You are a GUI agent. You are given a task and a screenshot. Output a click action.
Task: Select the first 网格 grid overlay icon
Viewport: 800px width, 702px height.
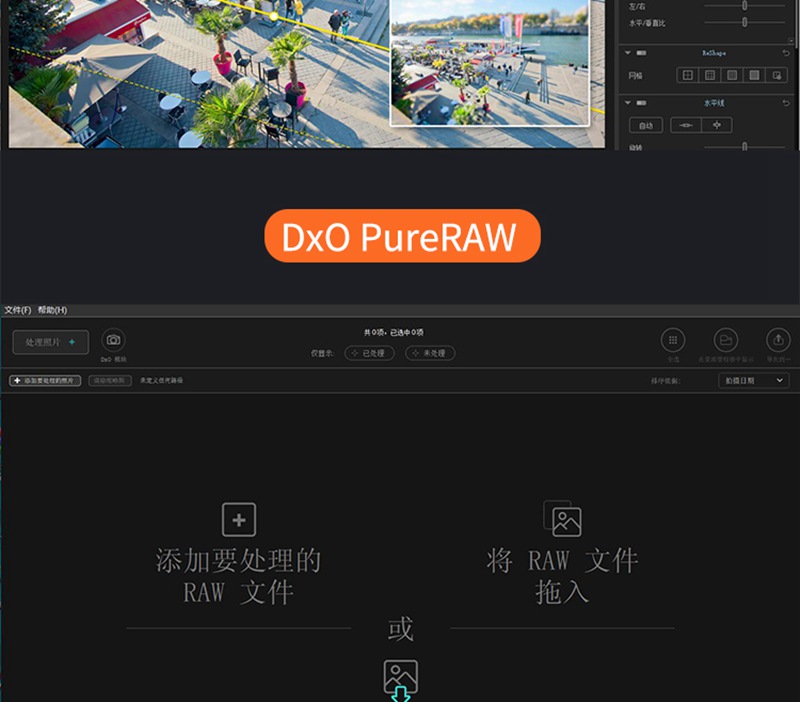pos(686,75)
